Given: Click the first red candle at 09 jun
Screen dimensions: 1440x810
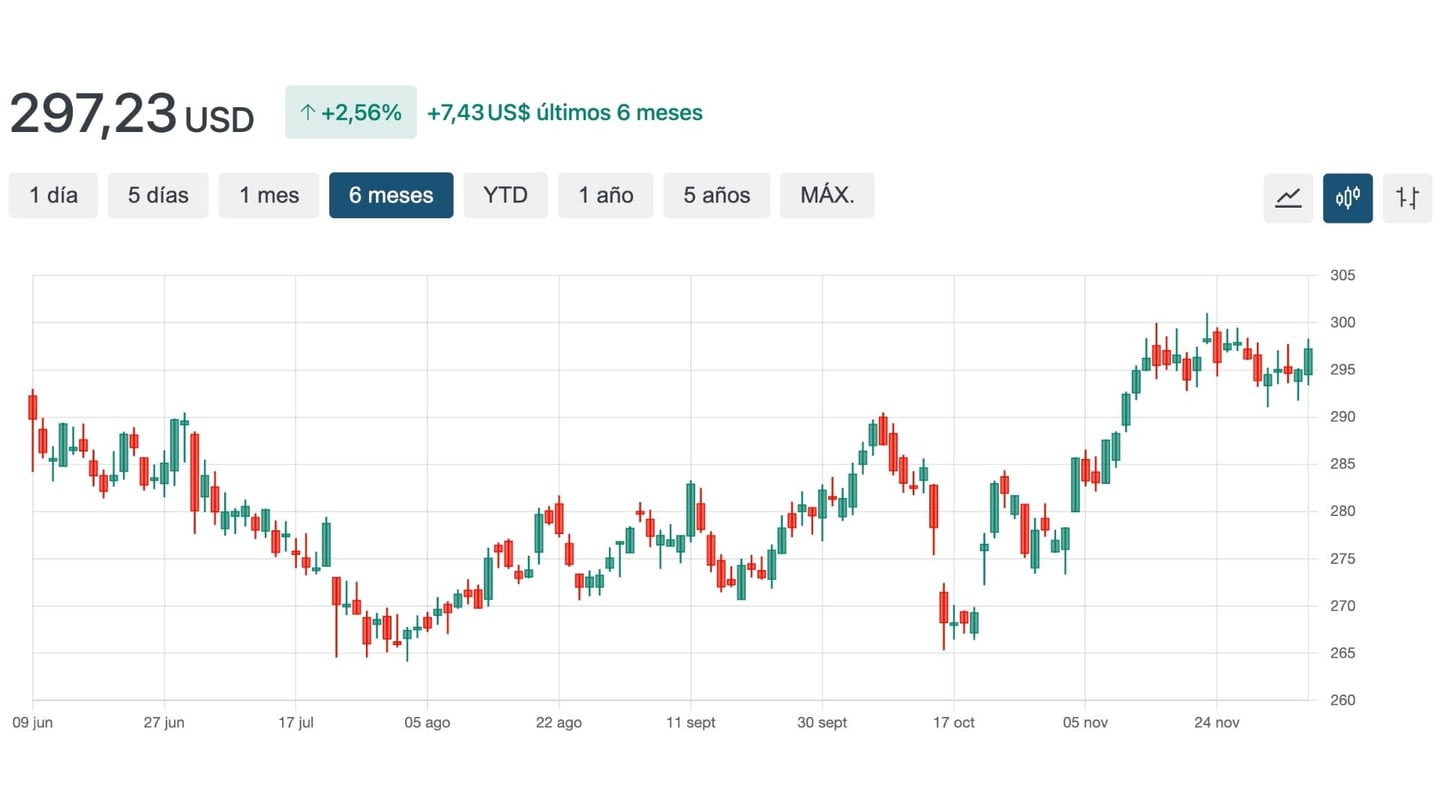Looking at the screenshot, I should coord(32,407).
